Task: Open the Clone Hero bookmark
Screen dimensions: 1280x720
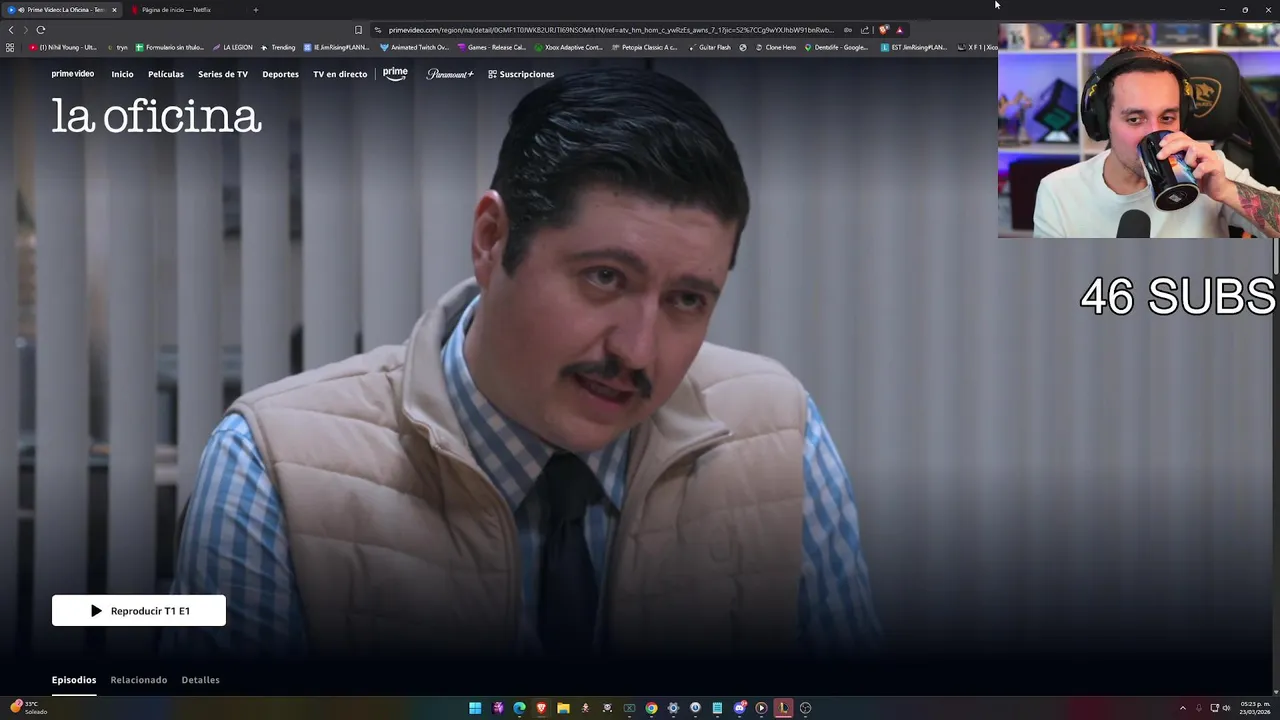Action: pos(775,47)
